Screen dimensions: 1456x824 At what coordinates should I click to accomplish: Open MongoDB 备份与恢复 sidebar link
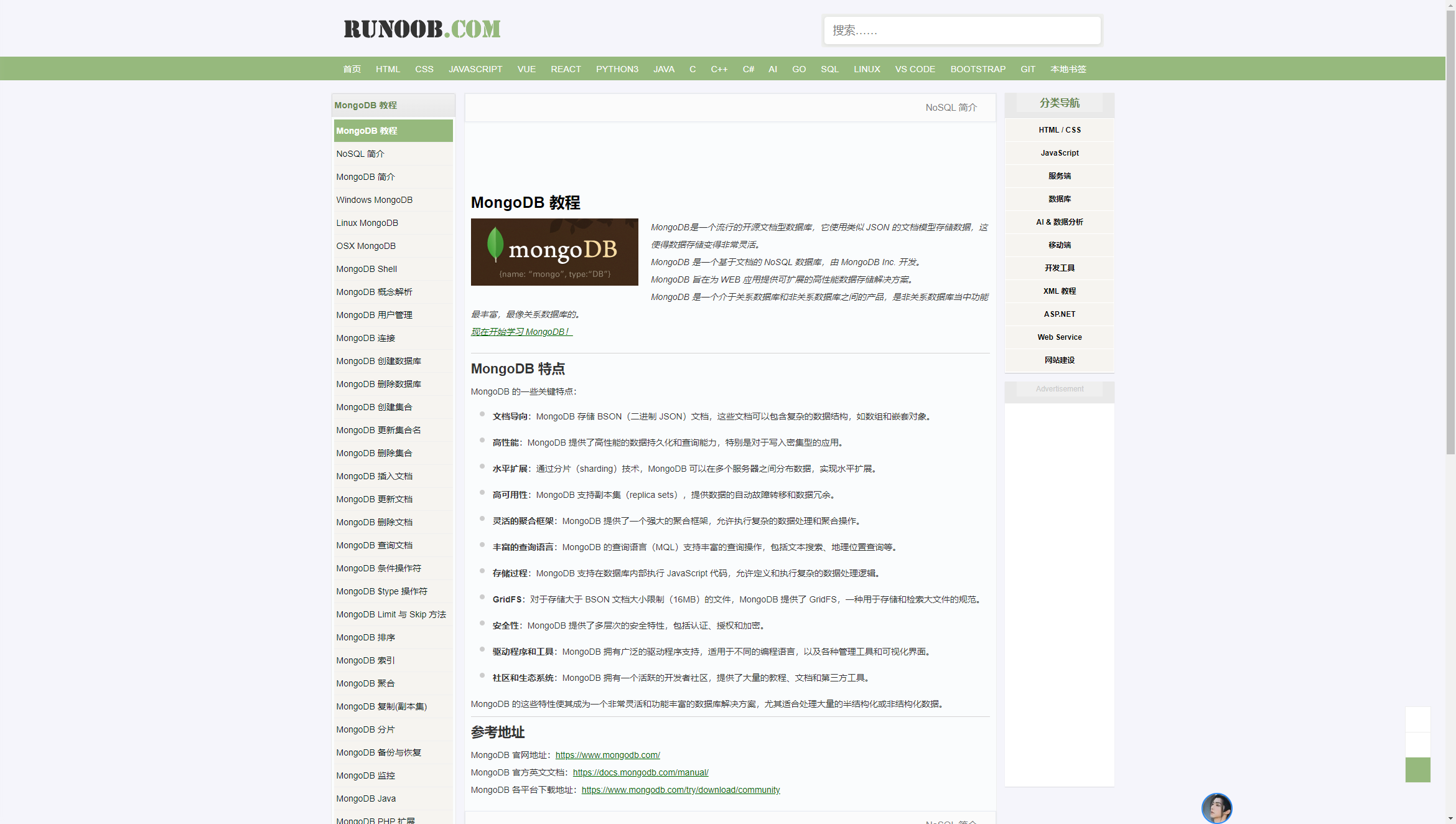(x=393, y=752)
